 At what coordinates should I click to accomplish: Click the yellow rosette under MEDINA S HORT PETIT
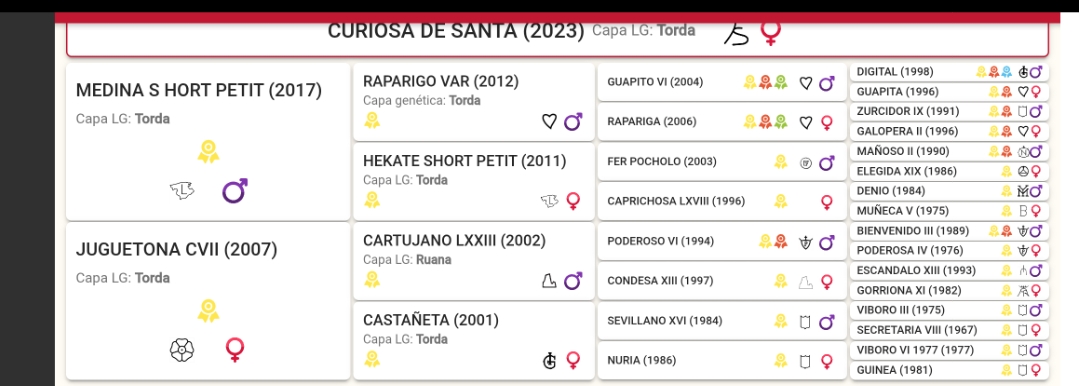209,151
